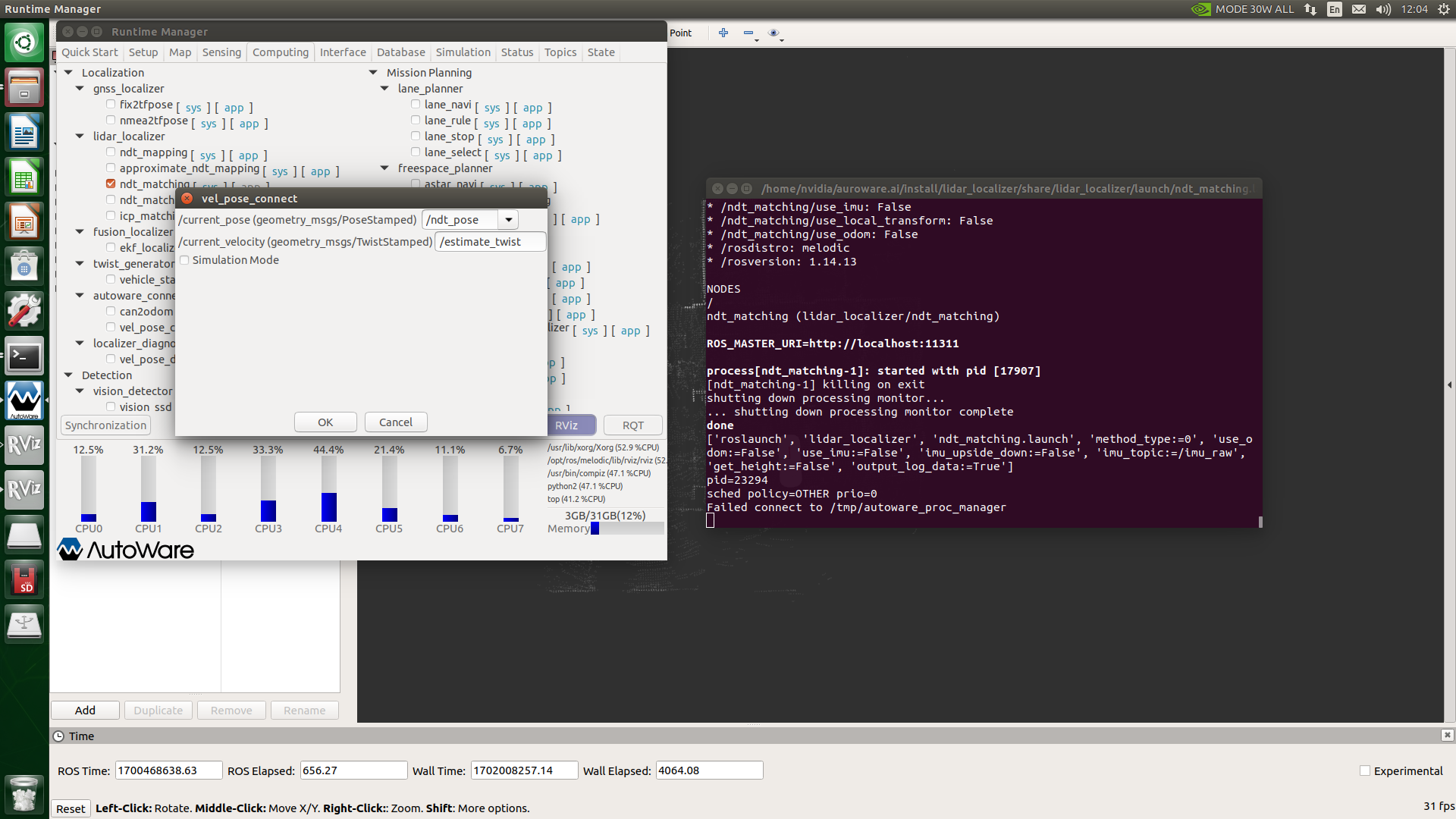Click Reset button in RViz
This screenshot has height=819, width=1456.
point(71,808)
